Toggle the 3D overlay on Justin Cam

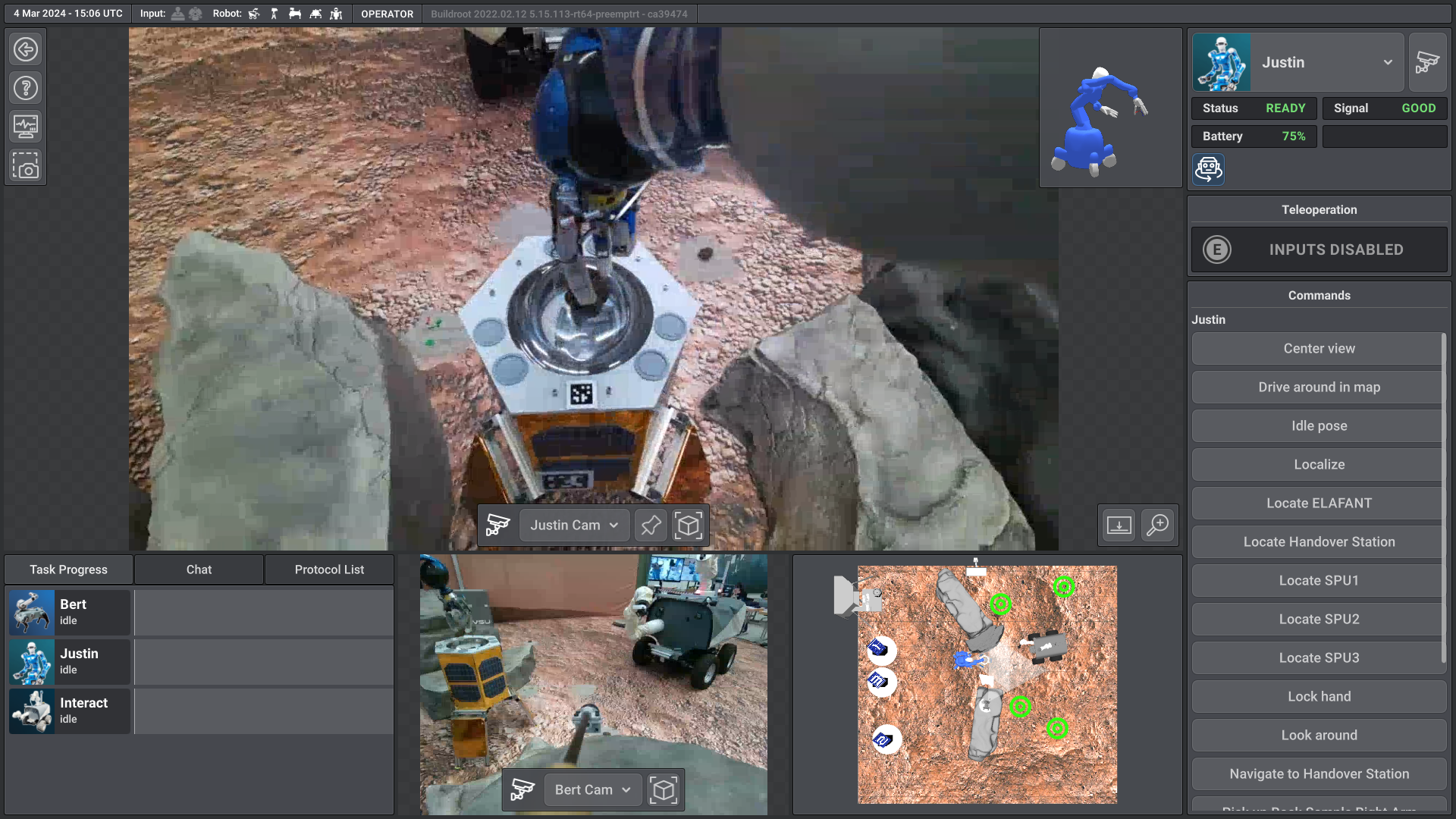(x=688, y=524)
